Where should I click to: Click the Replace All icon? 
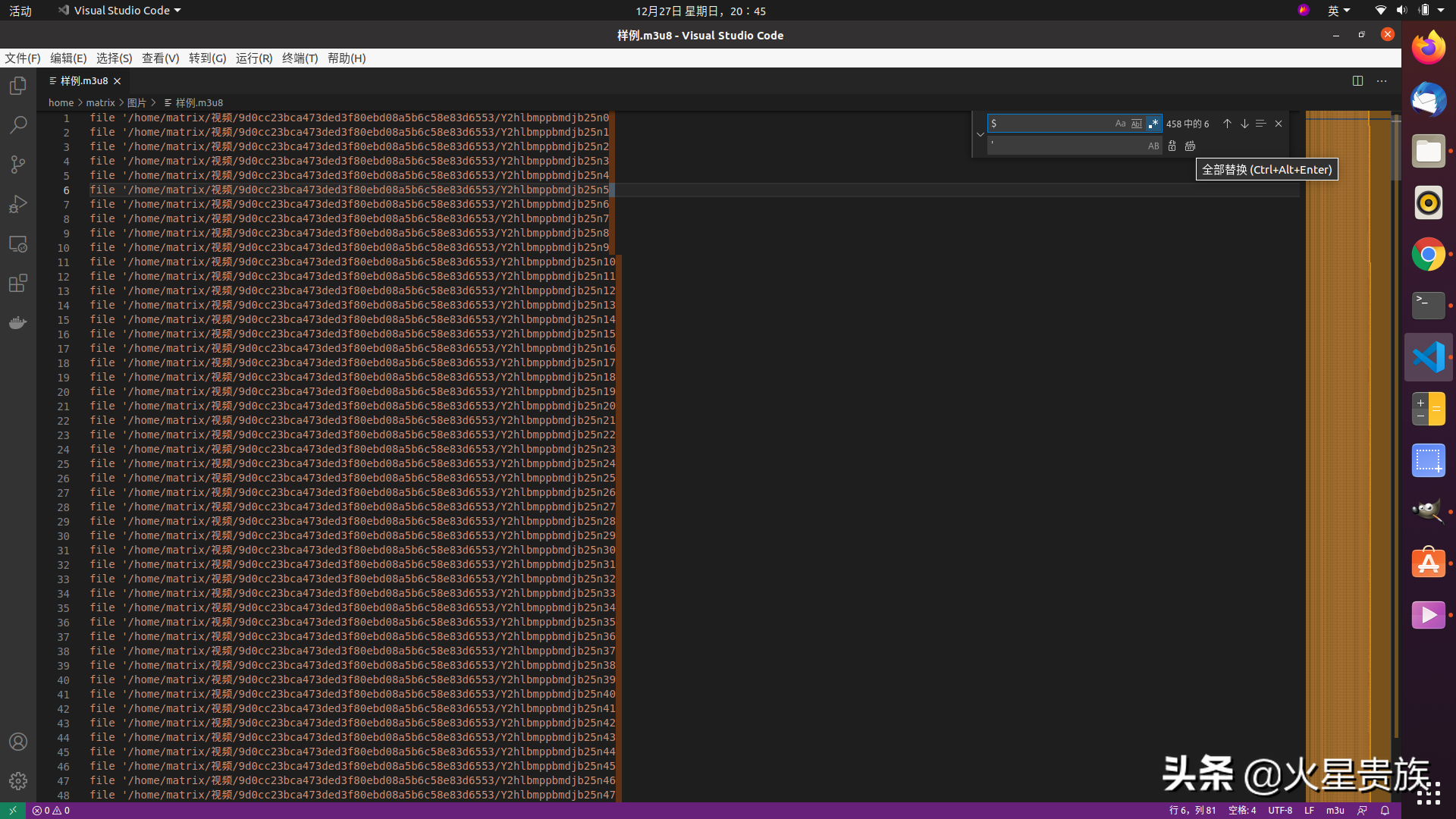(1190, 146)
